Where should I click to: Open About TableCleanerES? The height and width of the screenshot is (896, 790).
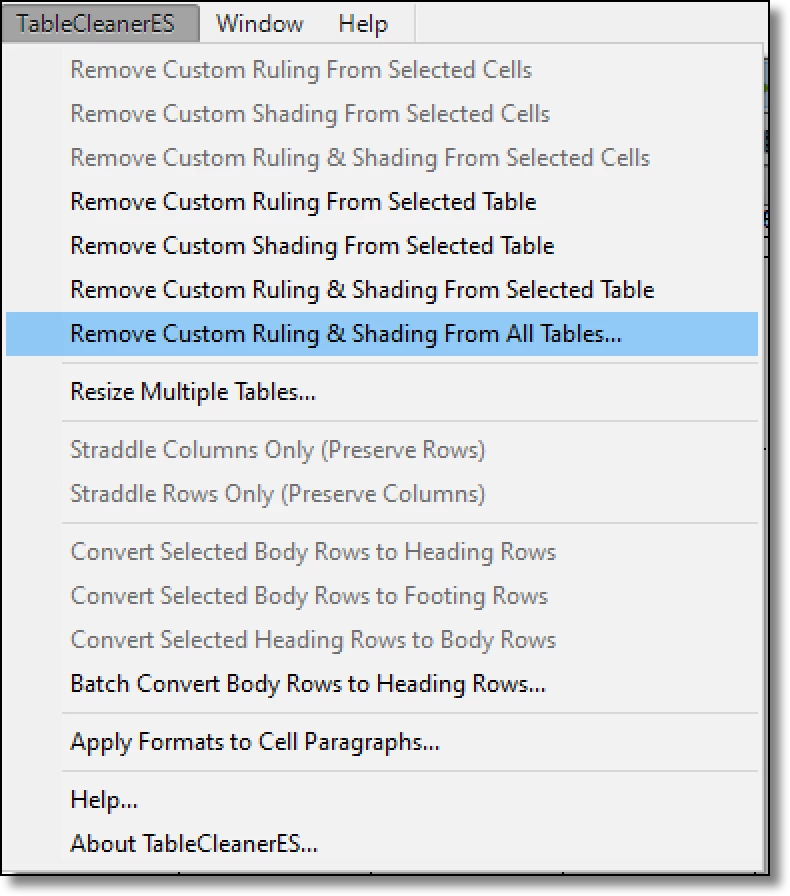[382, 845]
